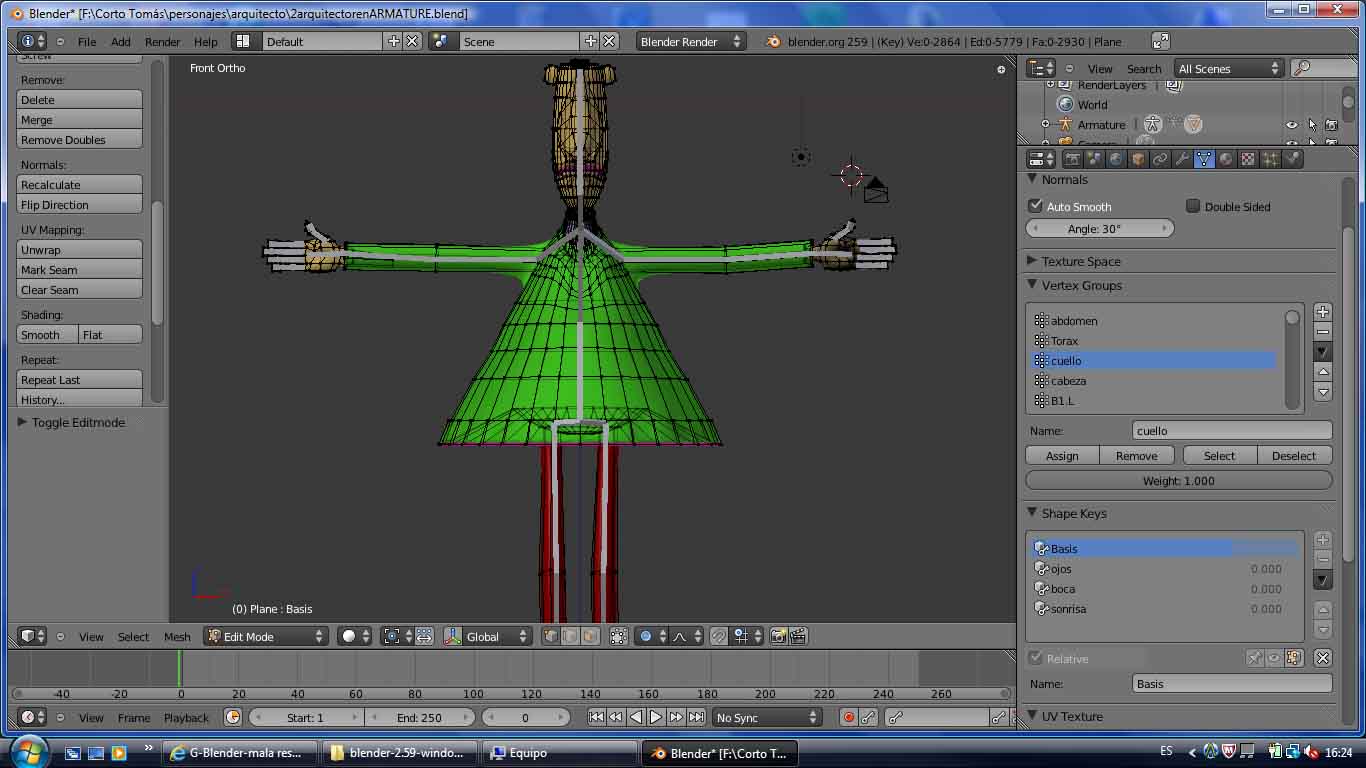Open the Blender Render engine dropdown
This screenshot has height=768, width=1366.
tap(691, 41)
